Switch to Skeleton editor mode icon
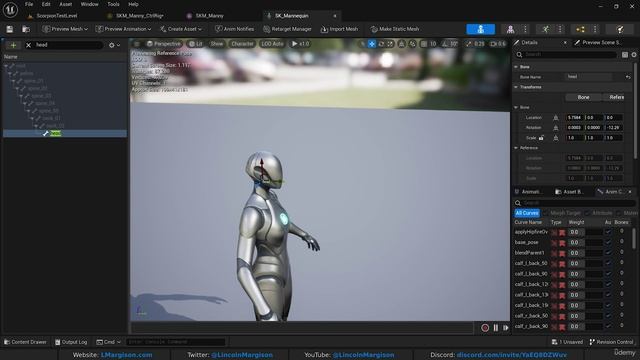Viewport: 640px width, 360px height. (x=480, y=29)
